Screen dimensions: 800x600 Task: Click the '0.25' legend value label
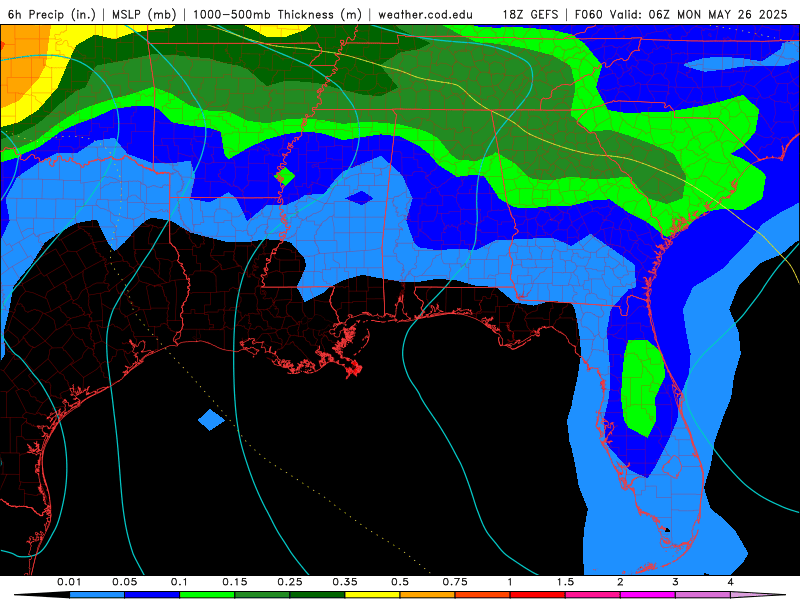point(290,582)
